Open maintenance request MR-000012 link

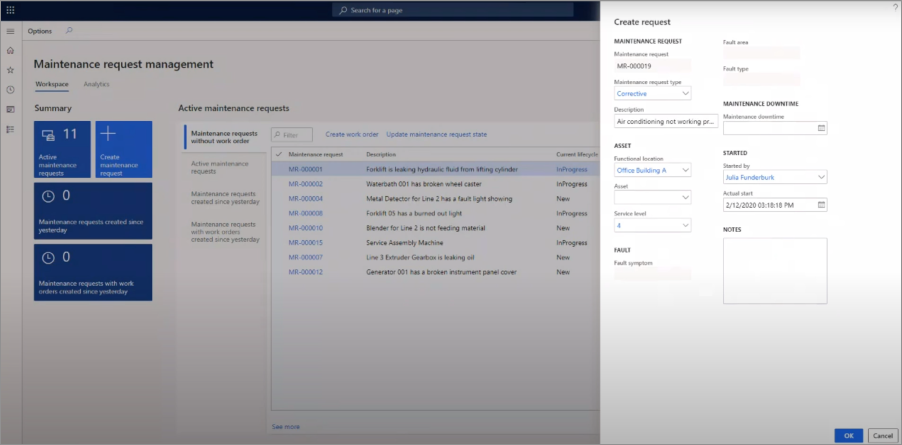click(x=305, y=272)
